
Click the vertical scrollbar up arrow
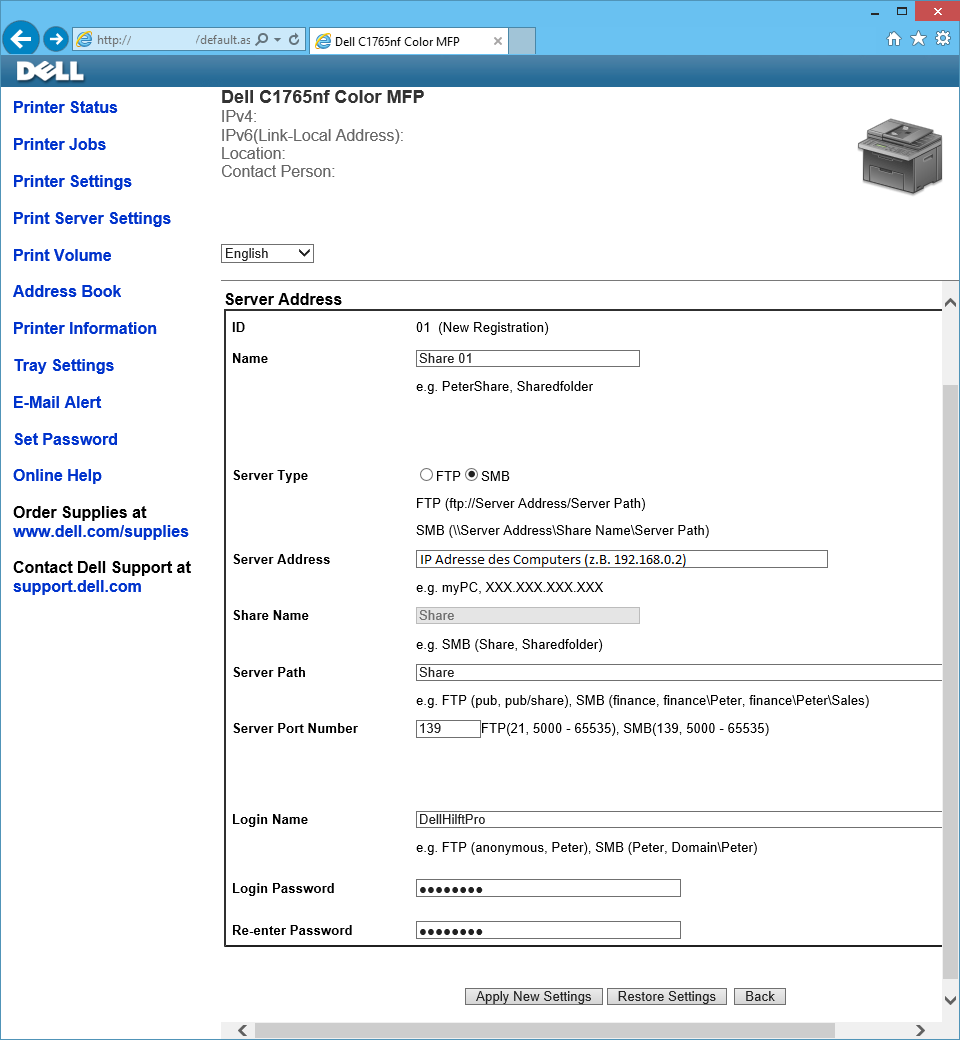click(x=950, y=302)
